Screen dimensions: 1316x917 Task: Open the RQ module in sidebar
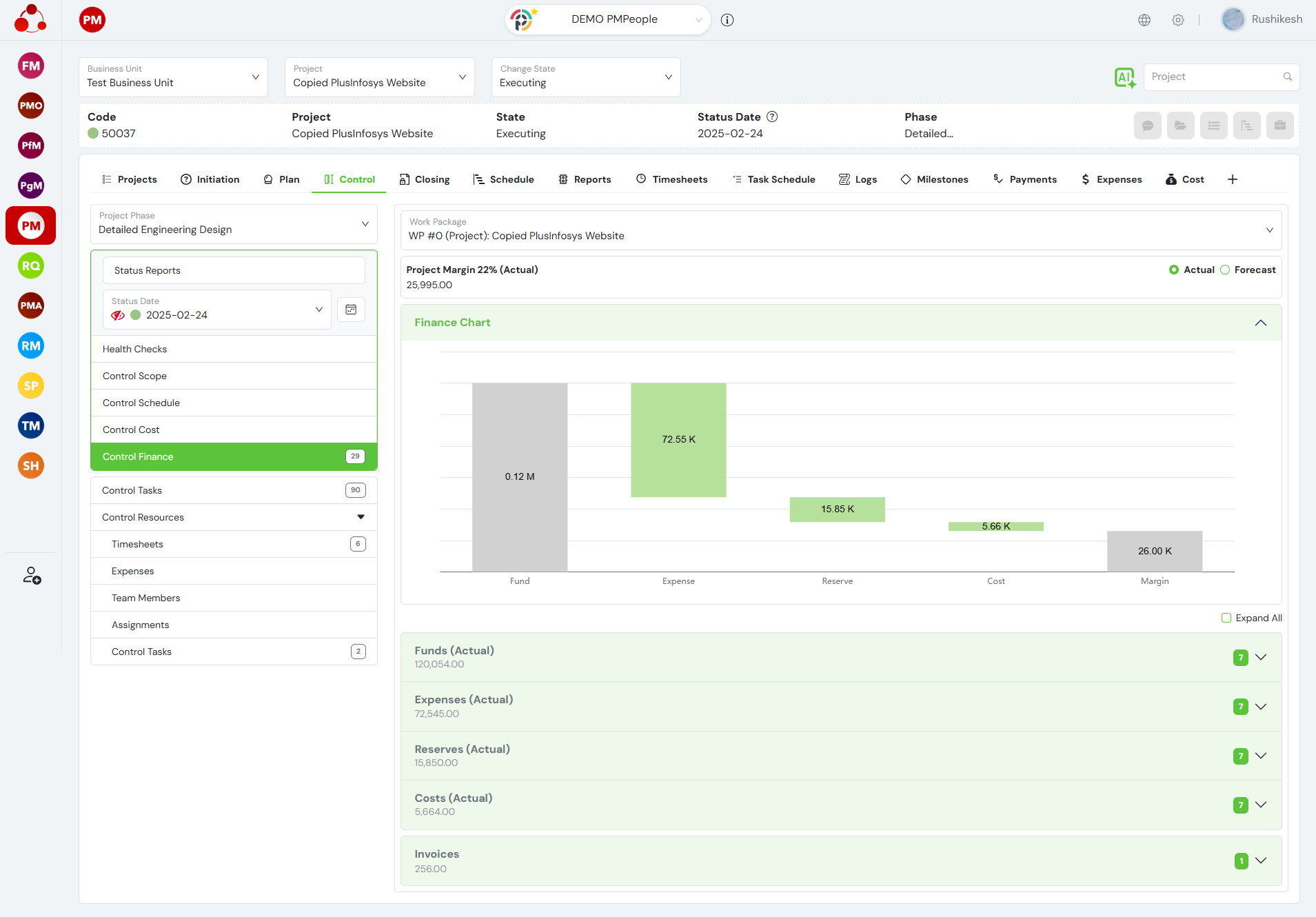[x=31, y=266]
